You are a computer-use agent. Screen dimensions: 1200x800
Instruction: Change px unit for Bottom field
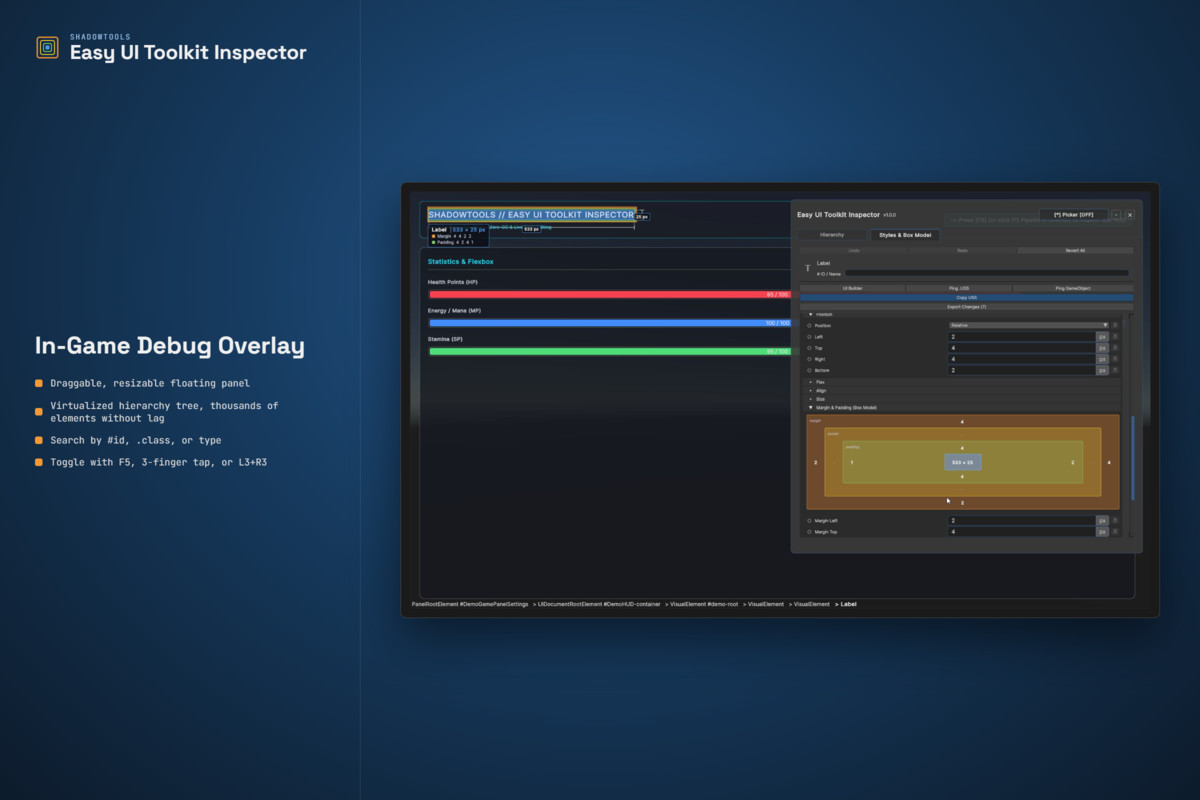[1102, 370]
